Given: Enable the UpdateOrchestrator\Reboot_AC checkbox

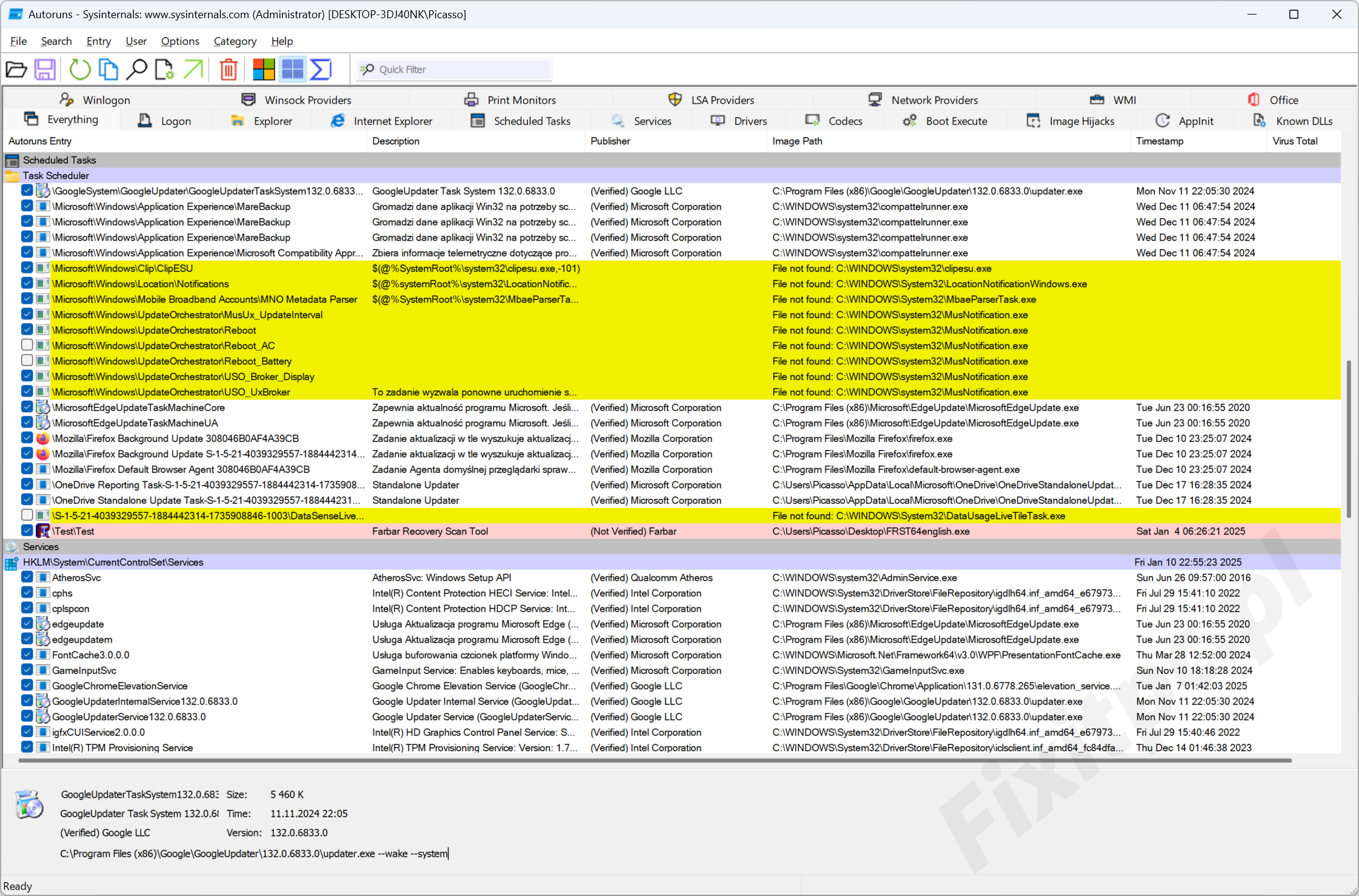Looking at the screenshot, I should (27, 345).
